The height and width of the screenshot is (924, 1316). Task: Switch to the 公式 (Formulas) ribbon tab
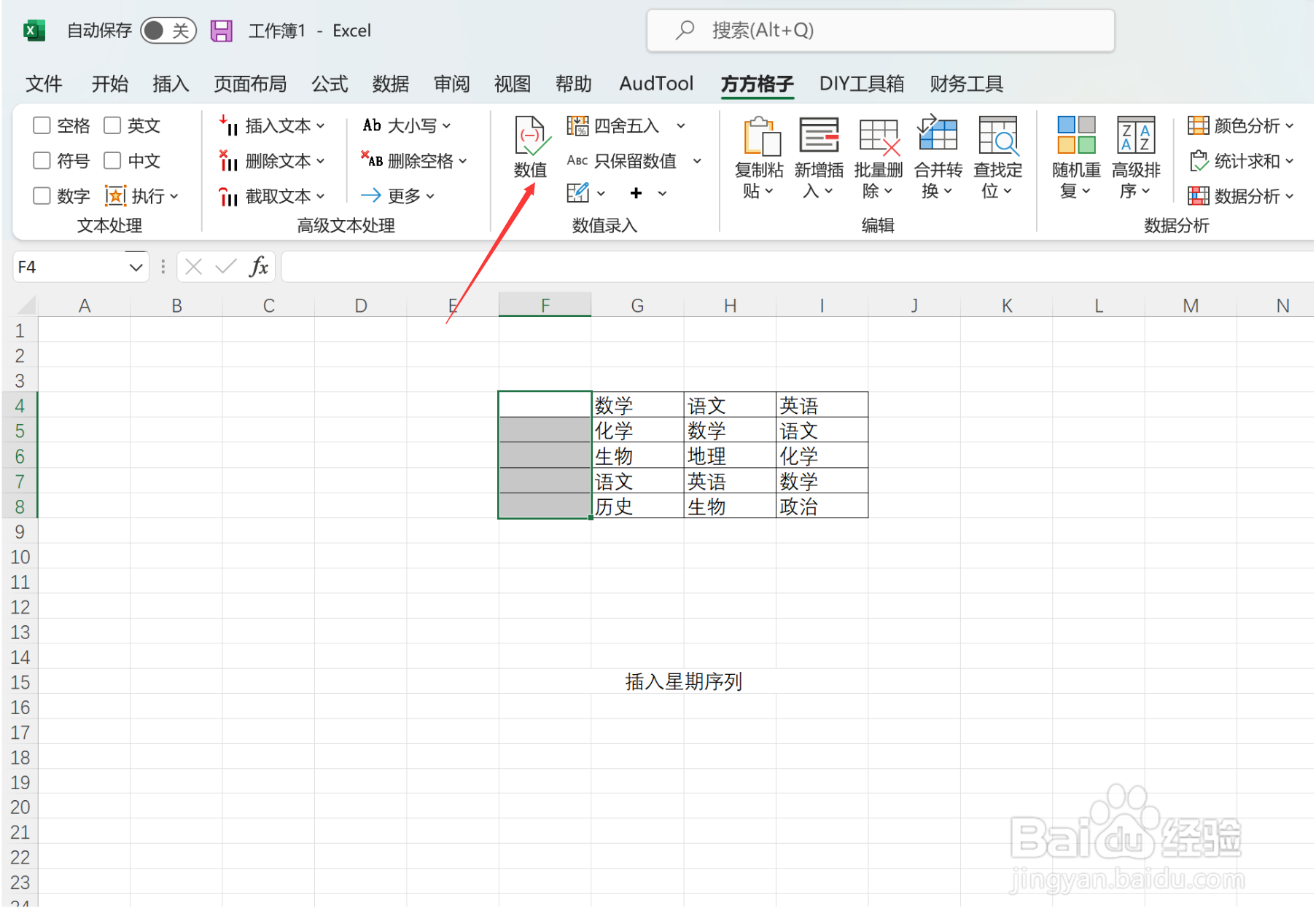coord(330,84)
